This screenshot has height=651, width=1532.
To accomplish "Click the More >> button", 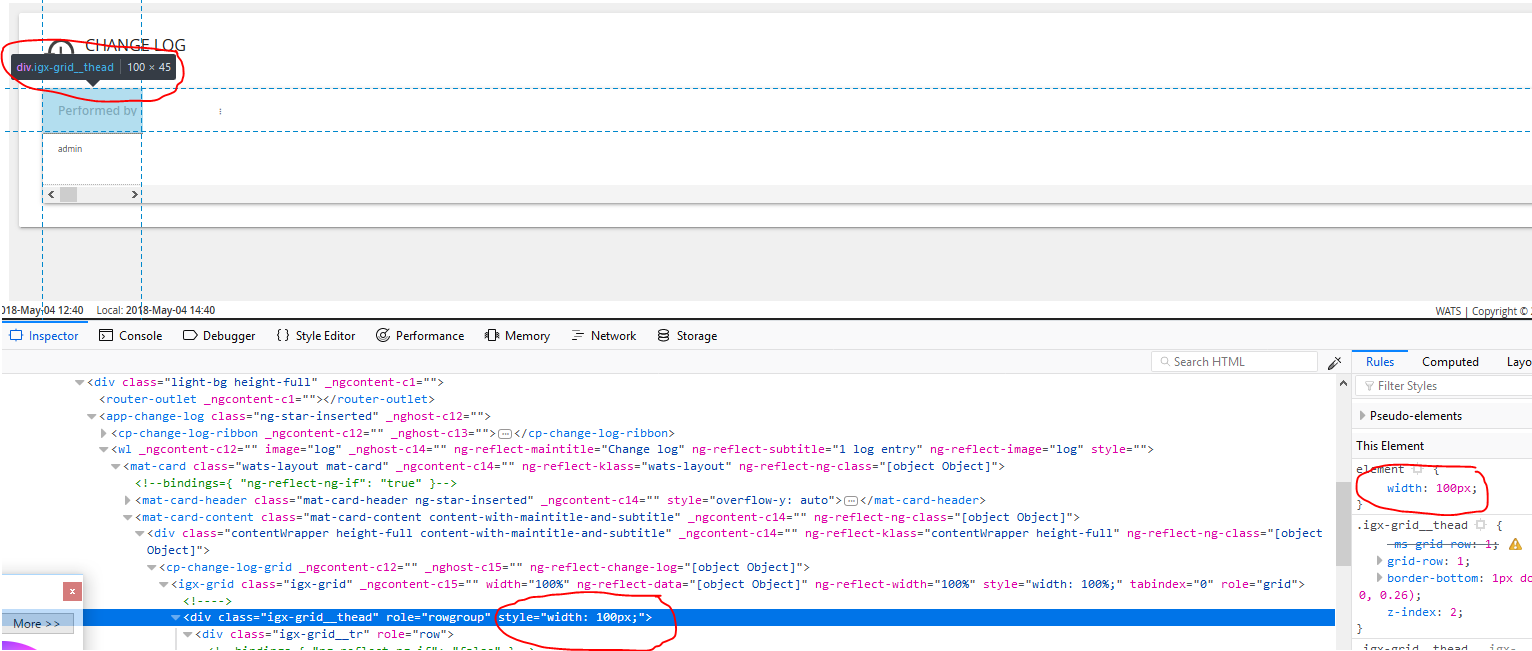I will coord(38,623).
